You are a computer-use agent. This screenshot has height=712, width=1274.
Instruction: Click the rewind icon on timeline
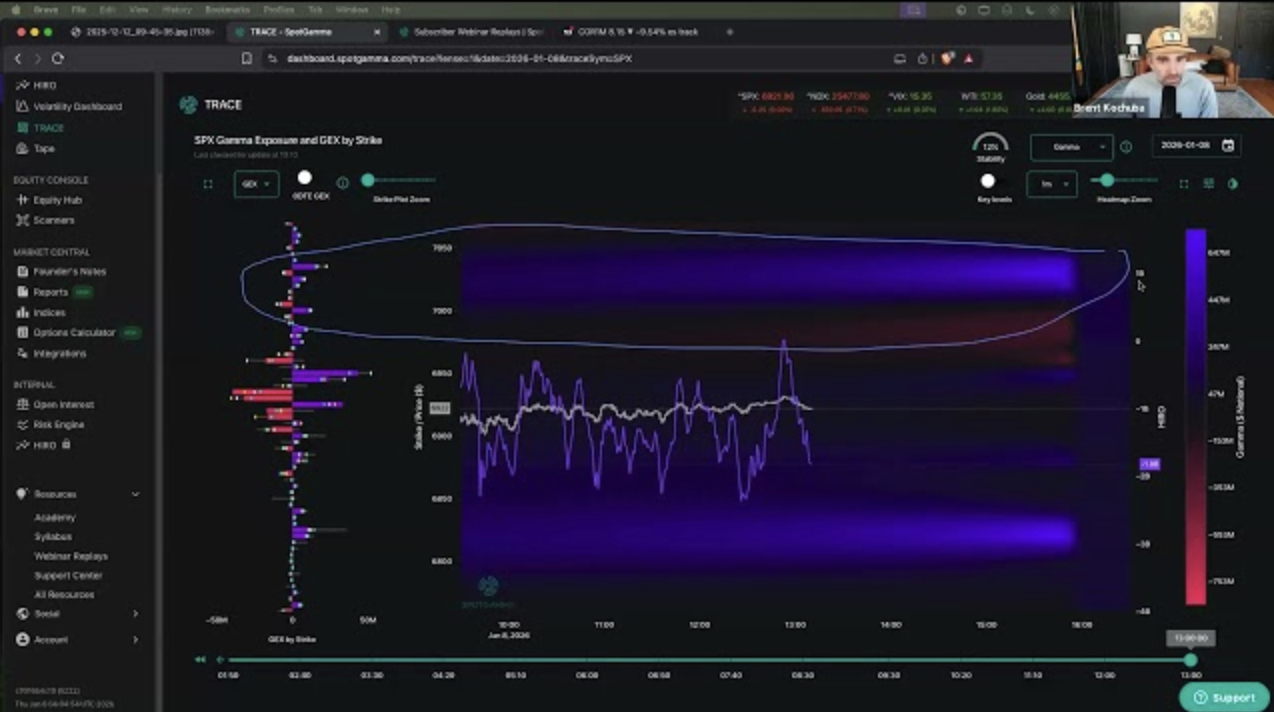[200, 660]
